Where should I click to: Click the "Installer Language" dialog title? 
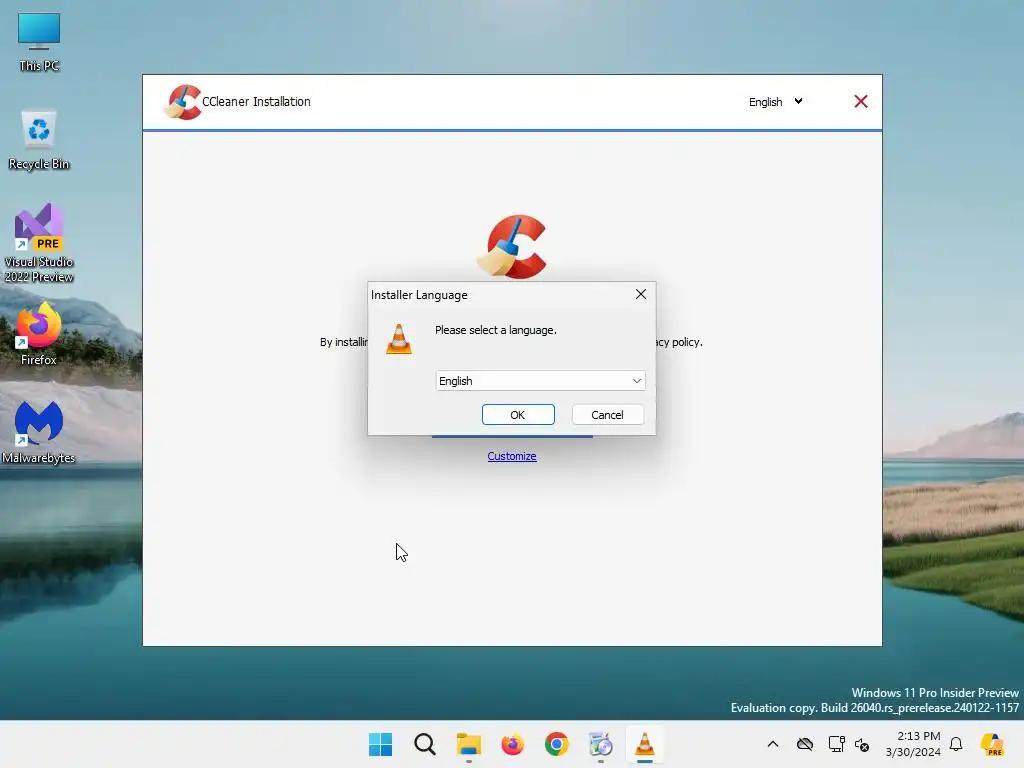click(419, 295)
